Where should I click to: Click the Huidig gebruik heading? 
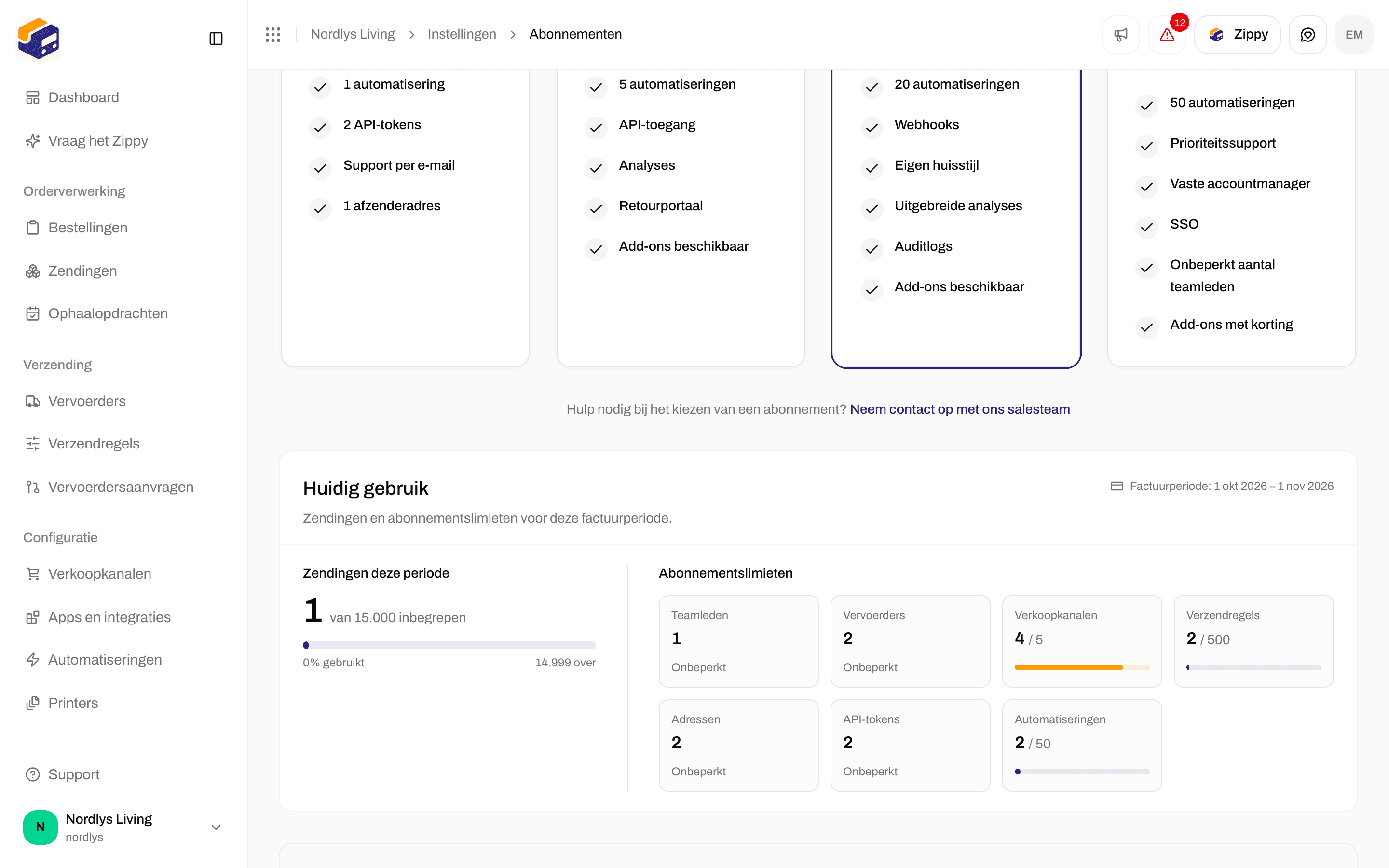pos(366,488)
